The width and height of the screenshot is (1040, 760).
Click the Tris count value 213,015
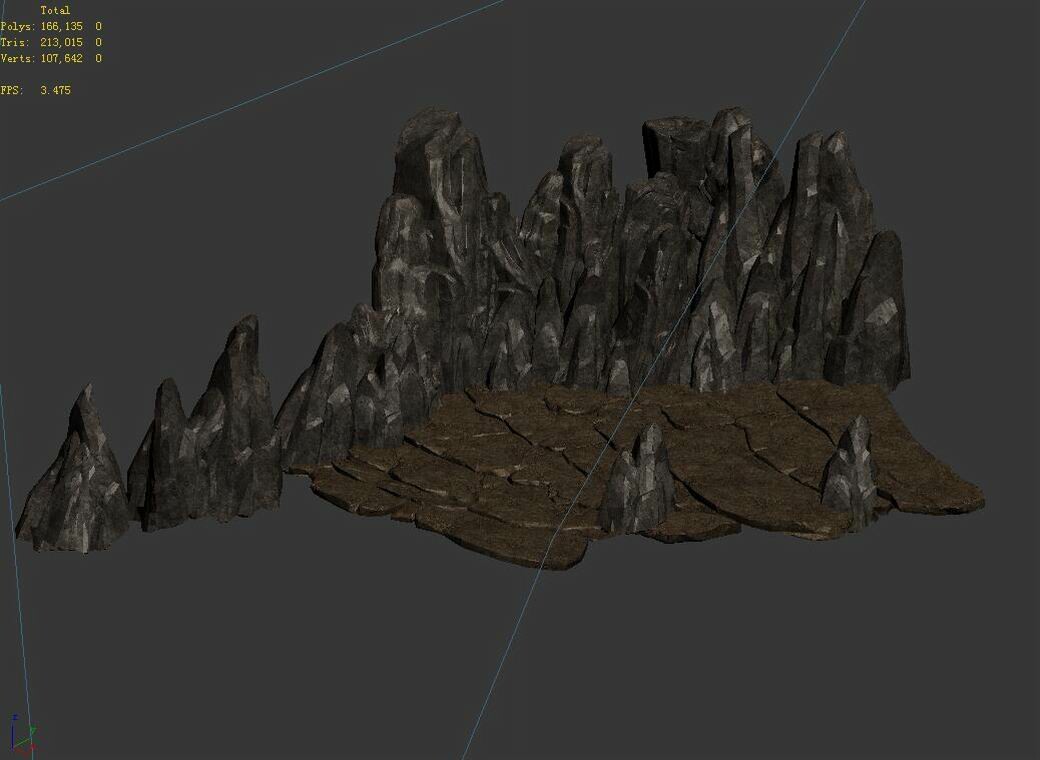tap(63, 43)
